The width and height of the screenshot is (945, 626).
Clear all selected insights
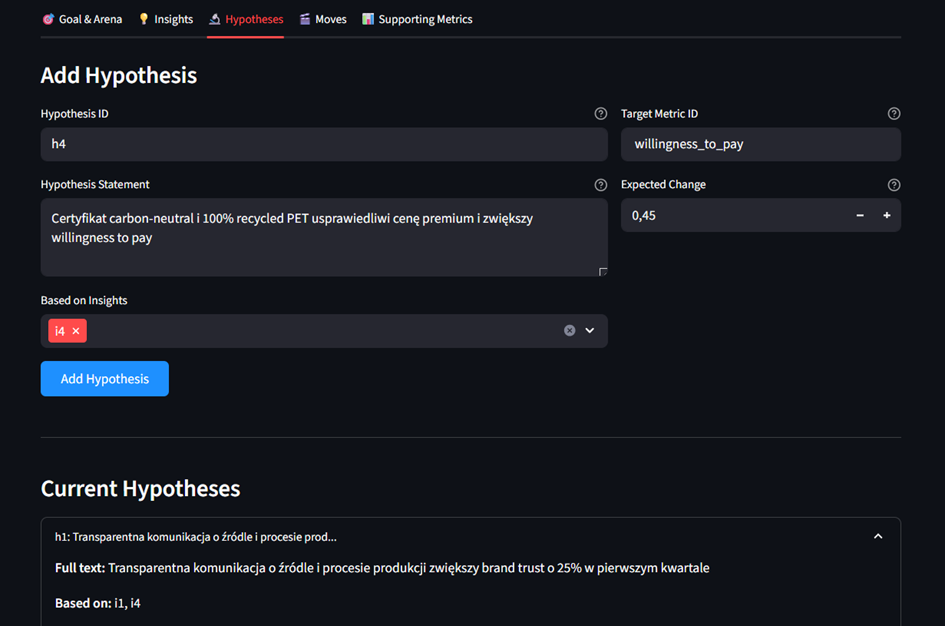[570, 330]
